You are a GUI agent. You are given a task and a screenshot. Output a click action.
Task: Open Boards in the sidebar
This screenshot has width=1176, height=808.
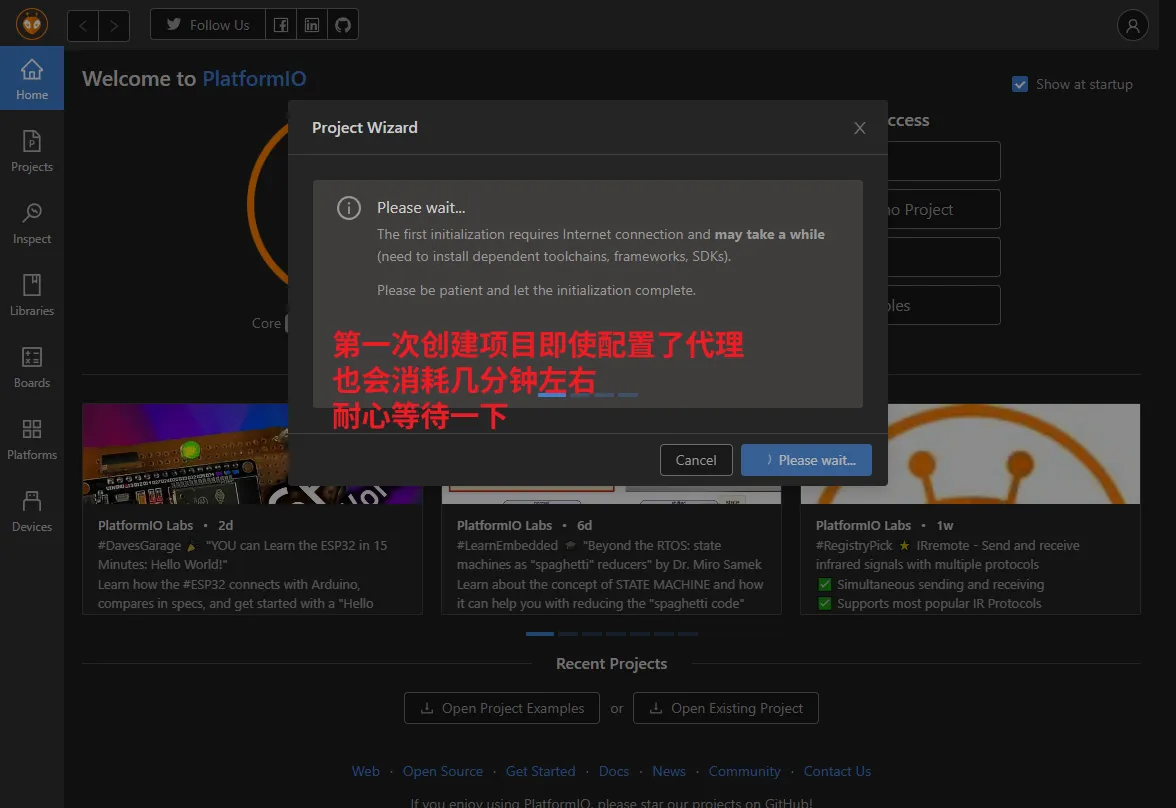[x=32, y=367]
